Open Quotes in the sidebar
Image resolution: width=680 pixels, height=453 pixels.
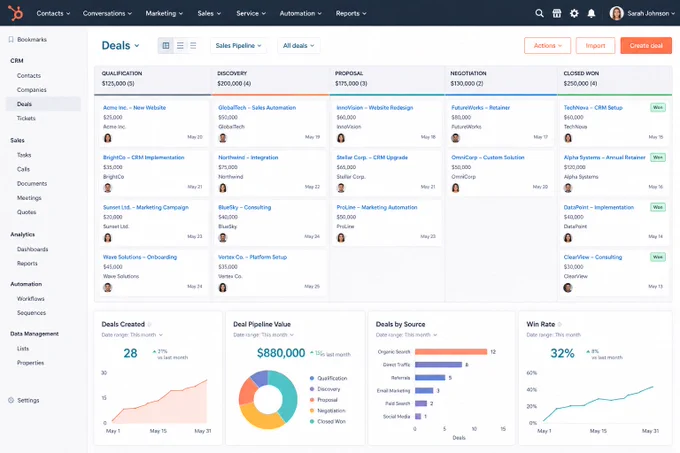[26, 212]
